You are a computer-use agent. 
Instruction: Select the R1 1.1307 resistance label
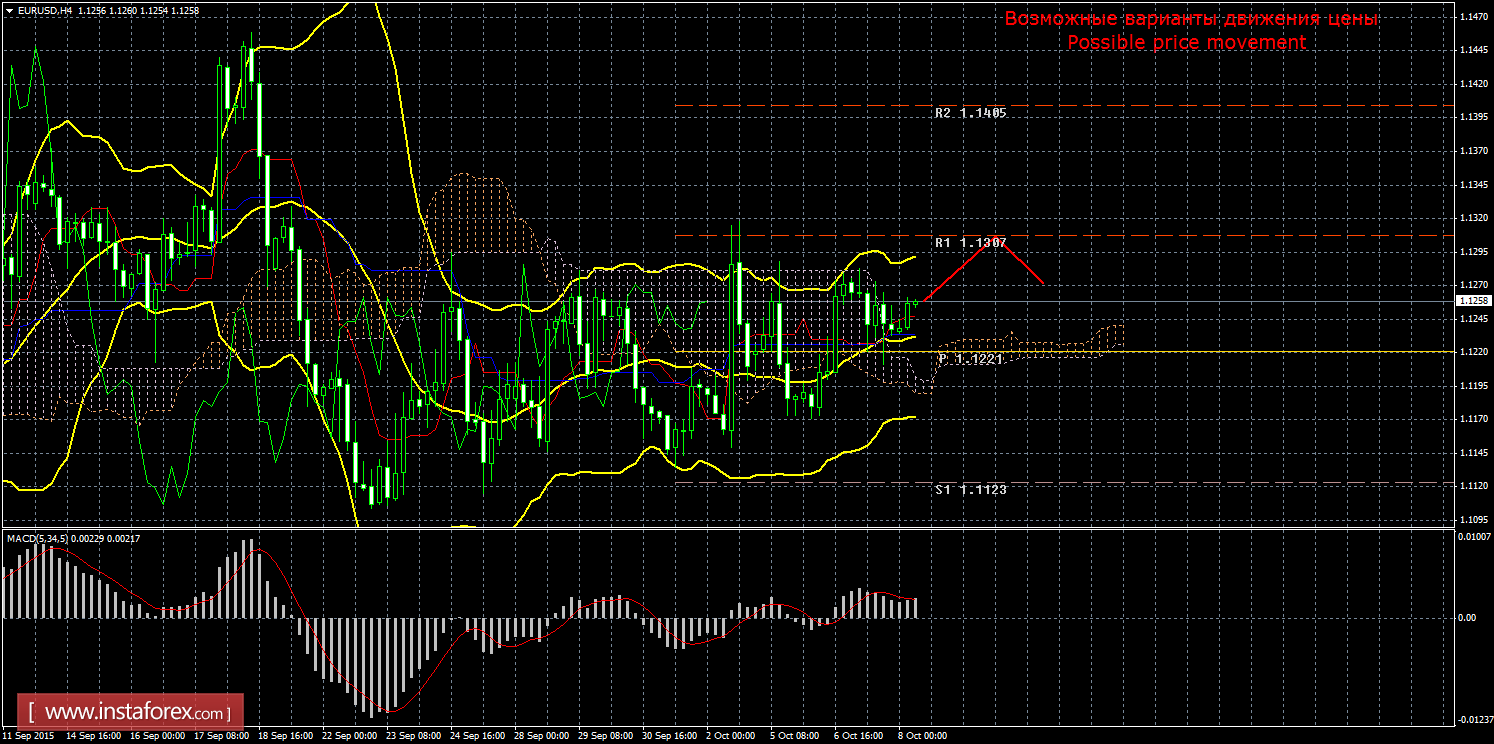coord(970,243)
